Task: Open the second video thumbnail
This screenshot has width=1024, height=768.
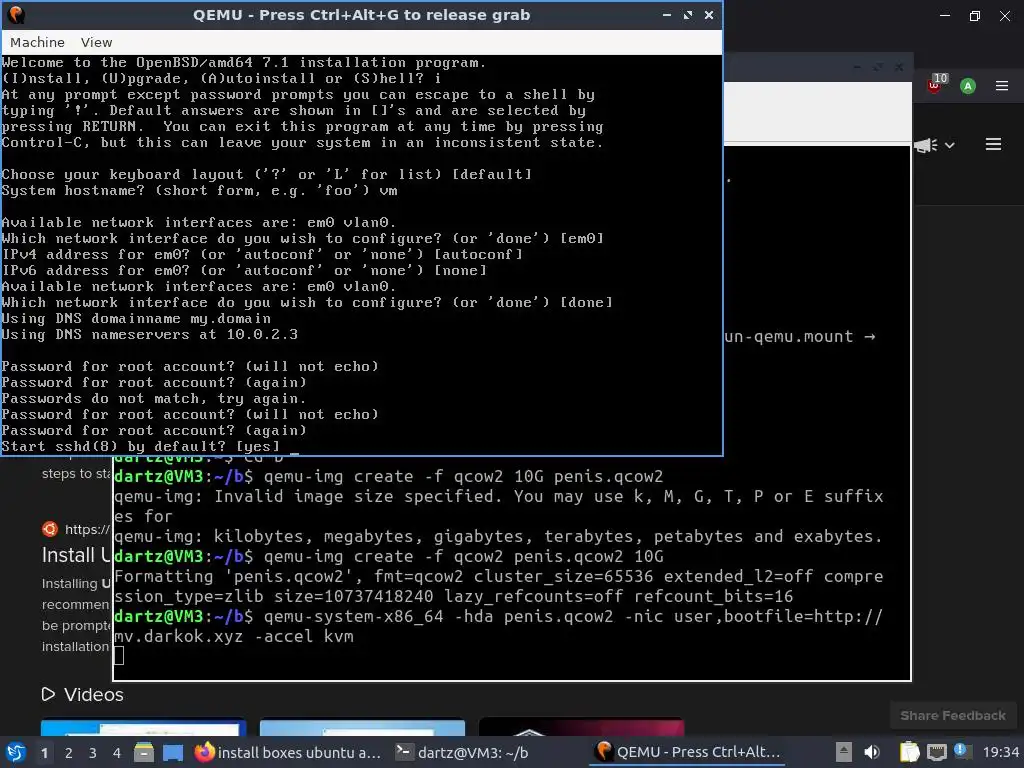Action: point(362,727)
